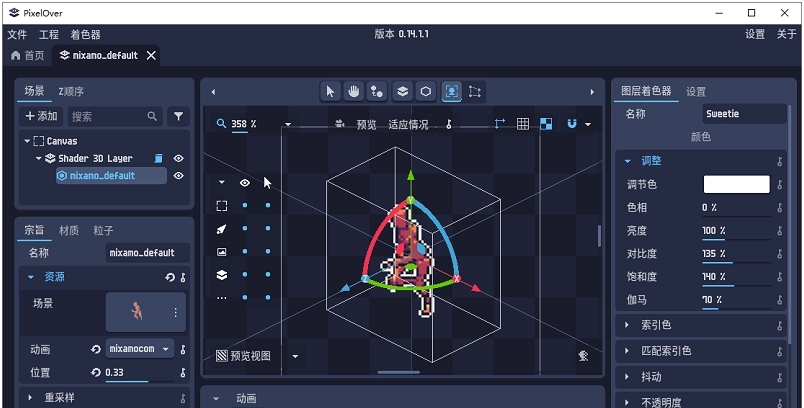The image size is (804, 408).
Task: Hide the Shader 3D Layer
Action: [x=179, y=158]
